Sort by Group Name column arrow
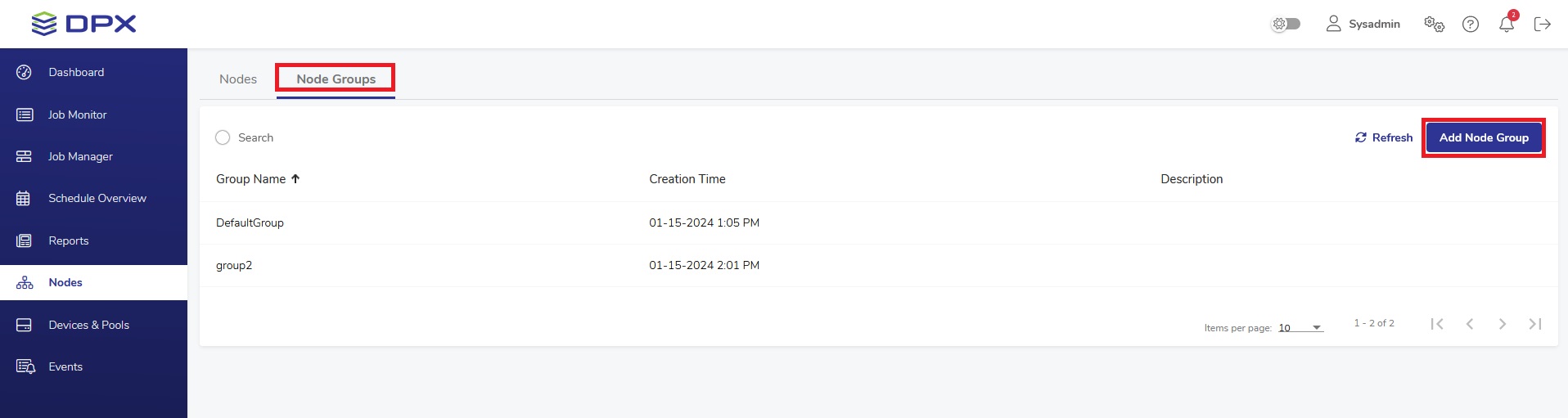 [x=295, y=178]
